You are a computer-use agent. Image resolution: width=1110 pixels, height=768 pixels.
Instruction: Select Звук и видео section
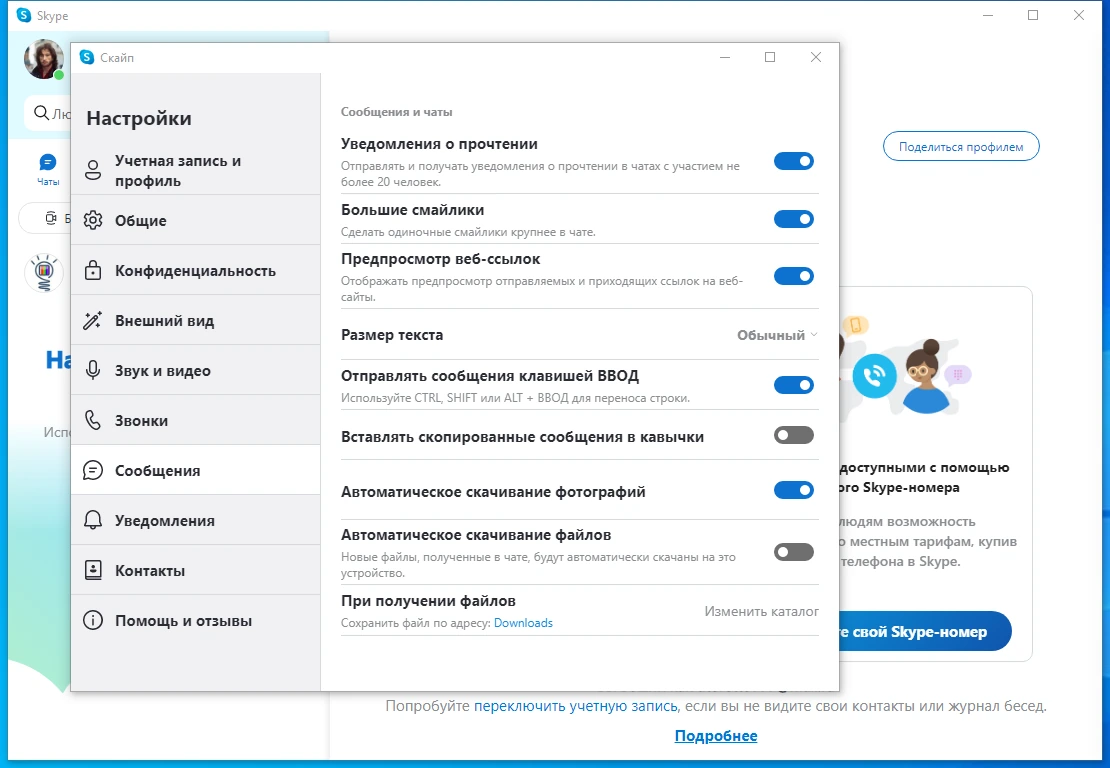[x=196, y=370]
